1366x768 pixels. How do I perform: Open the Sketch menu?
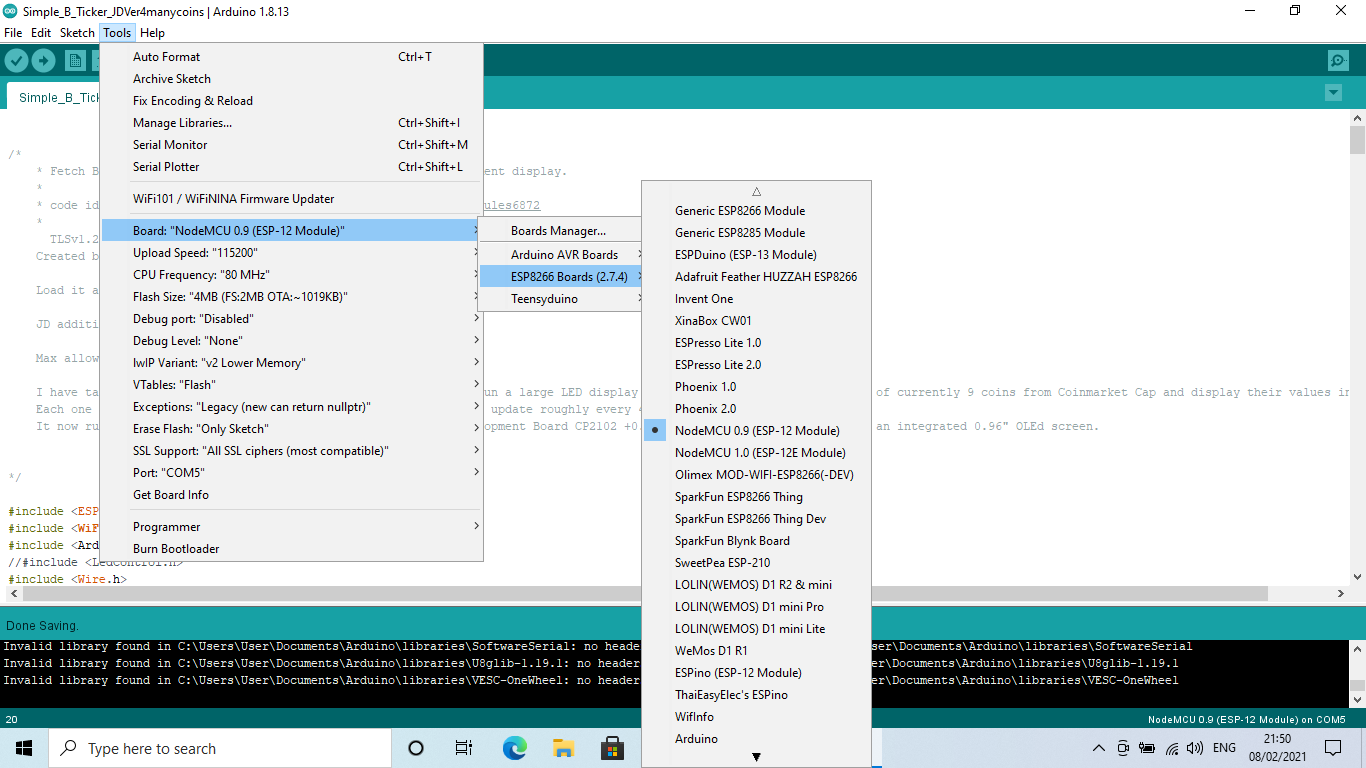click(77, 33)
